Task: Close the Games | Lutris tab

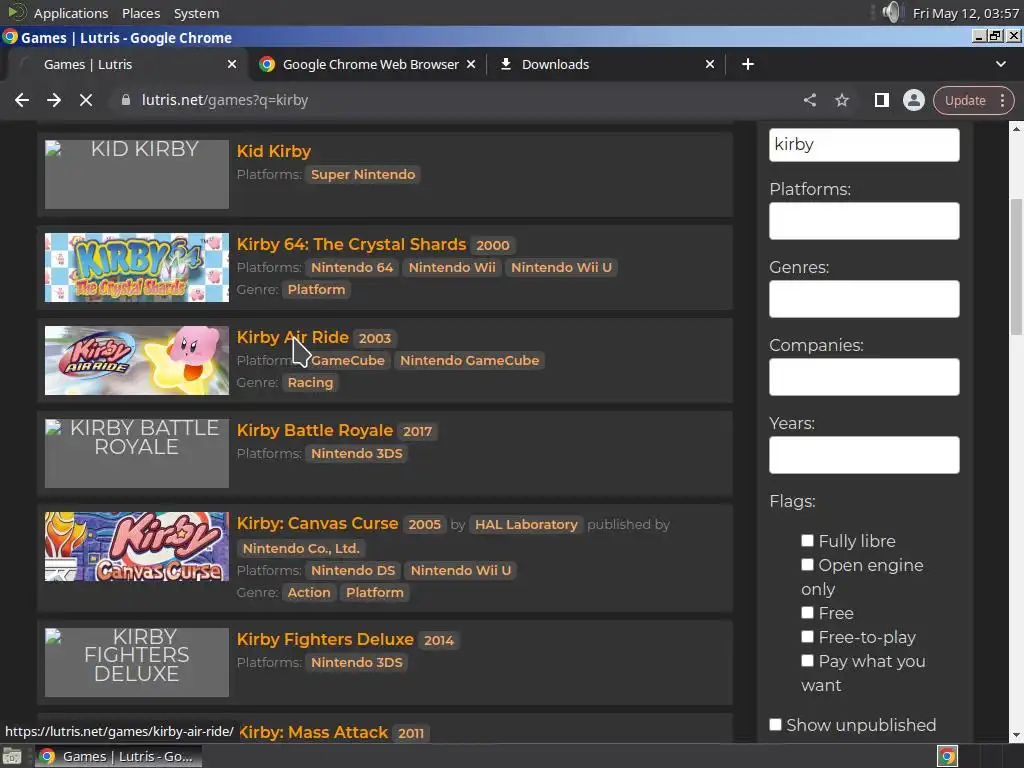Action: pos(232,64)
